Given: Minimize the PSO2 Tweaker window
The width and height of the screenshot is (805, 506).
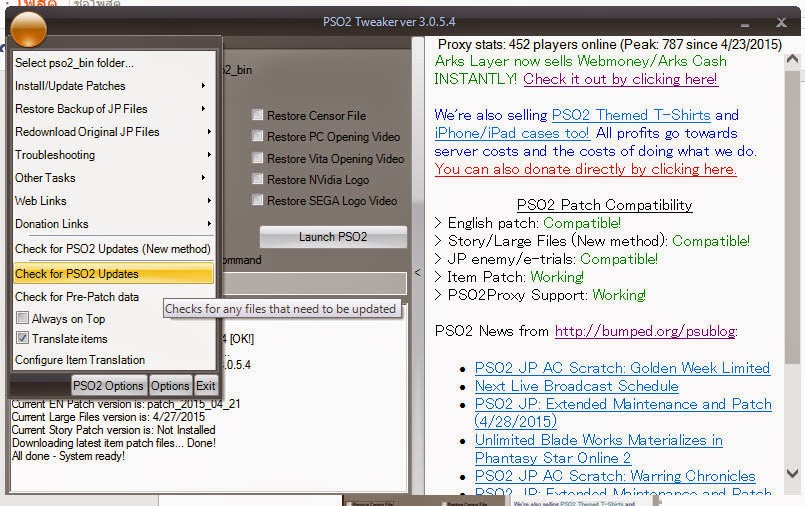Looking at the screenshot, I should tap(745, 24).
